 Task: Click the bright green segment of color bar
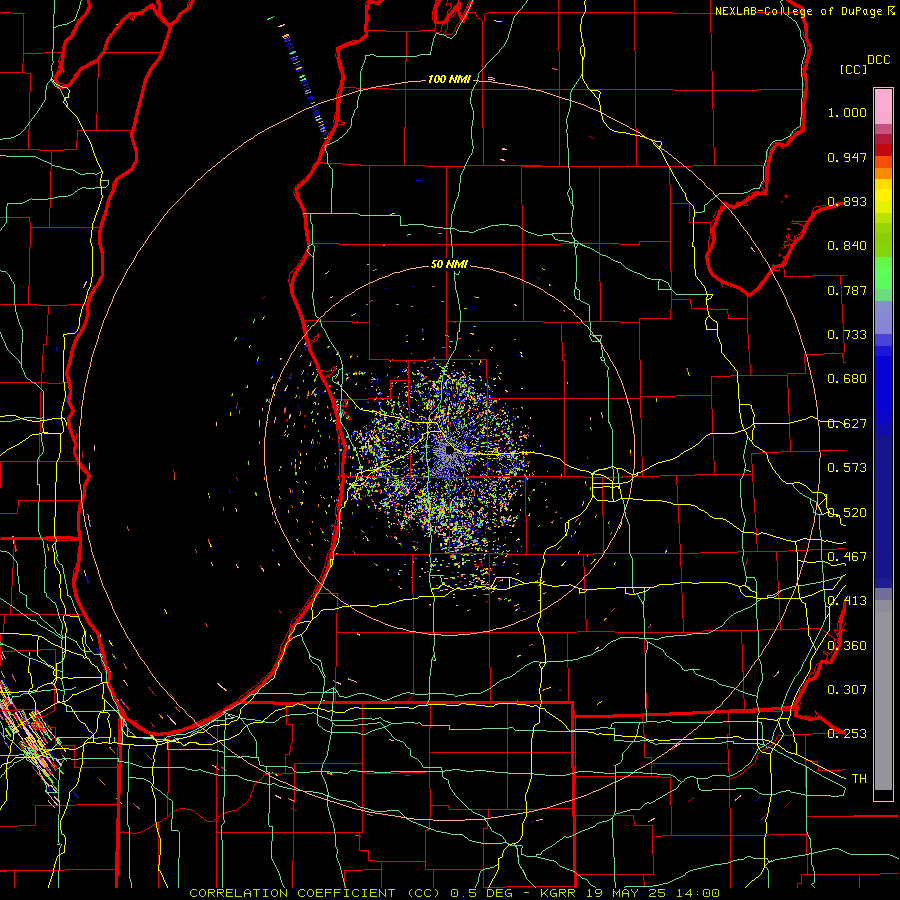pyautogui.click(x=883, y=273)
